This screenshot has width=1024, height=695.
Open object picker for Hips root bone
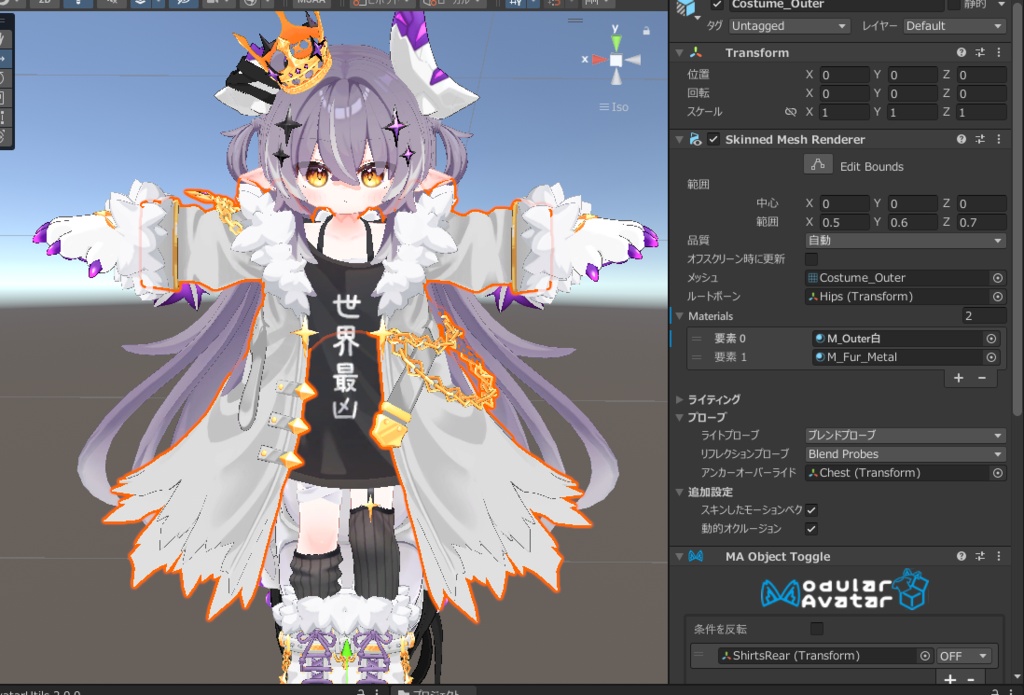(x=997, y=297)
